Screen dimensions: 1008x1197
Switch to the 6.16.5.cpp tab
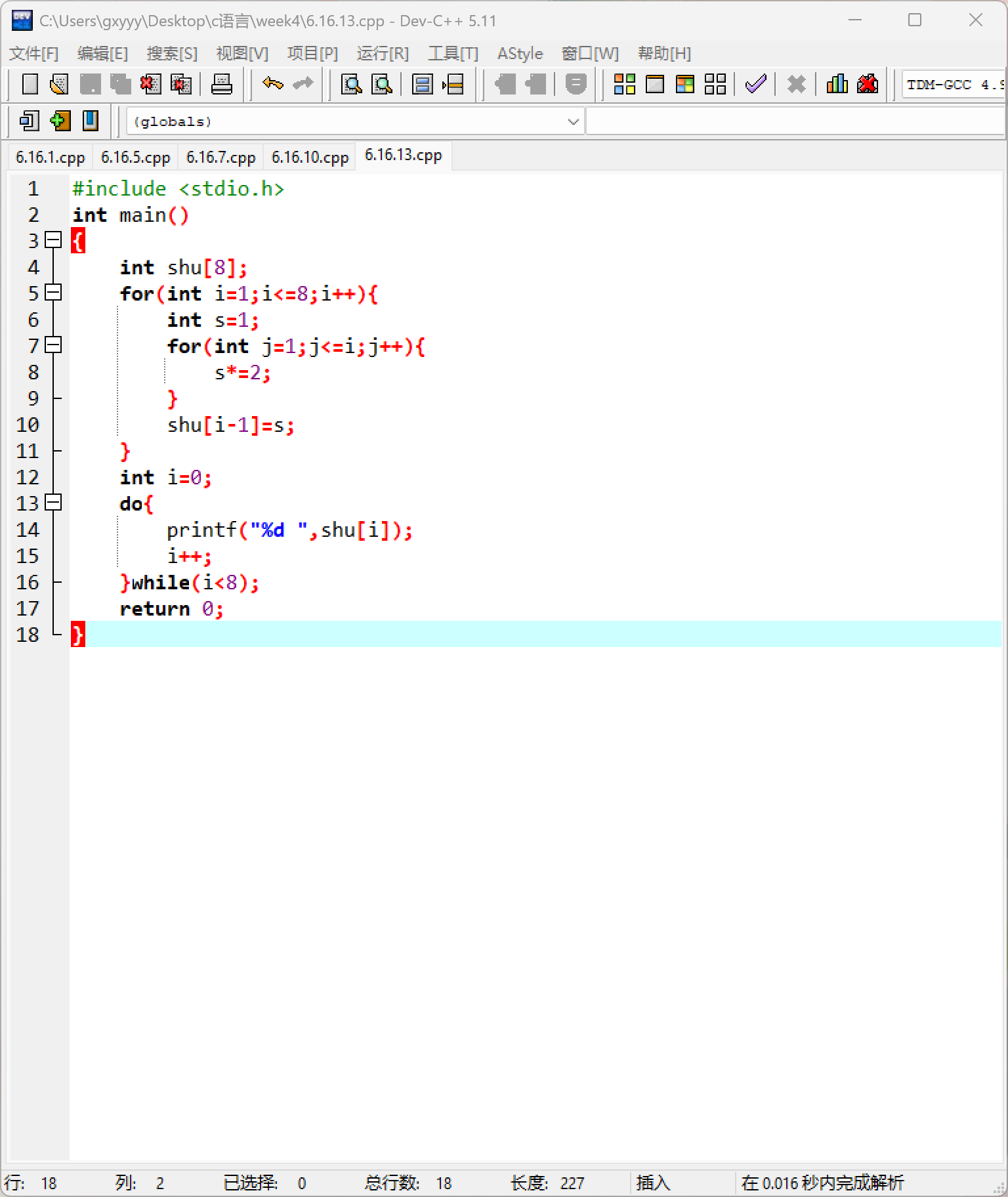coord(136,157)
